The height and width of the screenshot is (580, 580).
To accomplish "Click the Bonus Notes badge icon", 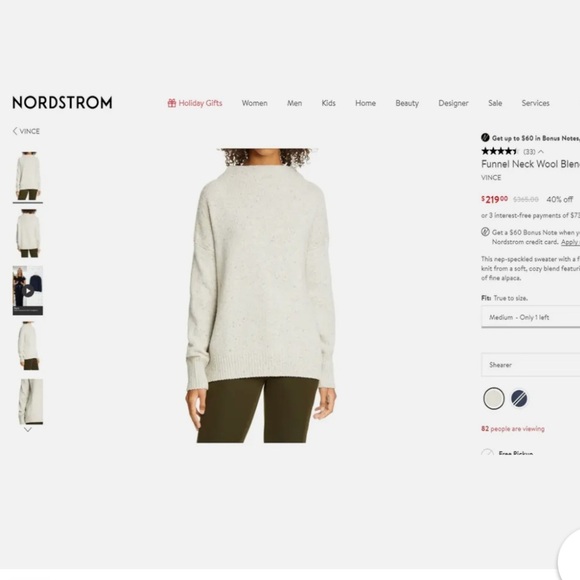I will point(485,138).
